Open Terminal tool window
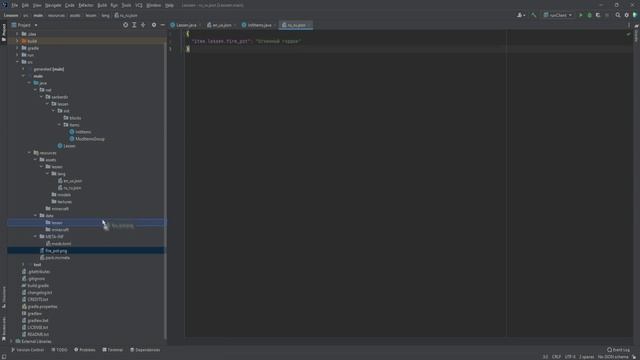Screen dimensions: 640x360 112,350
